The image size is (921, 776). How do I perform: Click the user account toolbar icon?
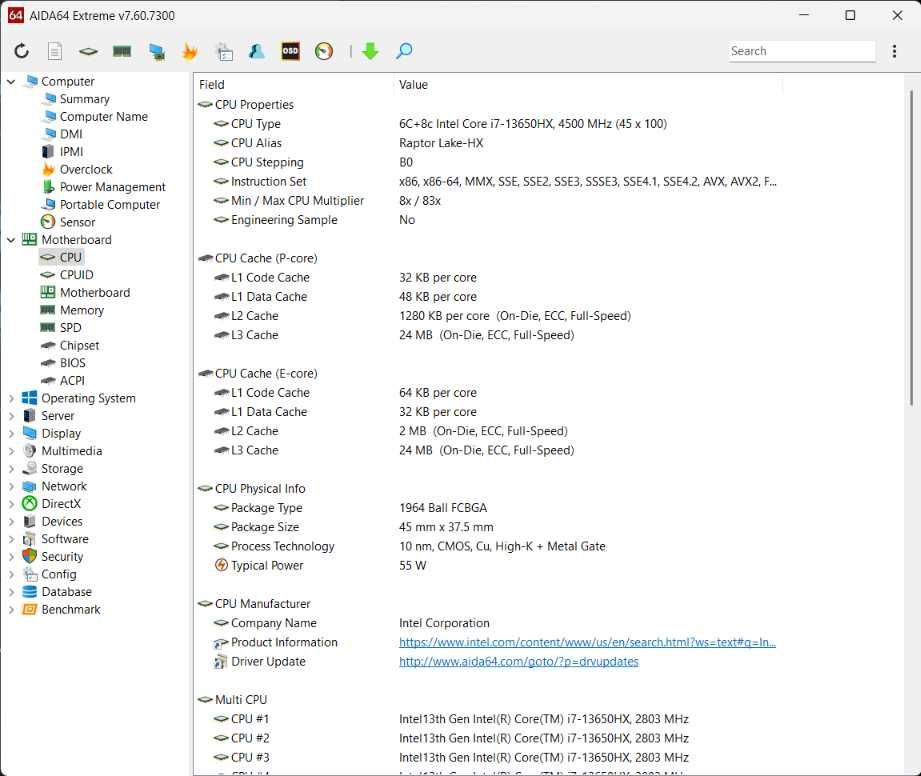coord(257,51)
